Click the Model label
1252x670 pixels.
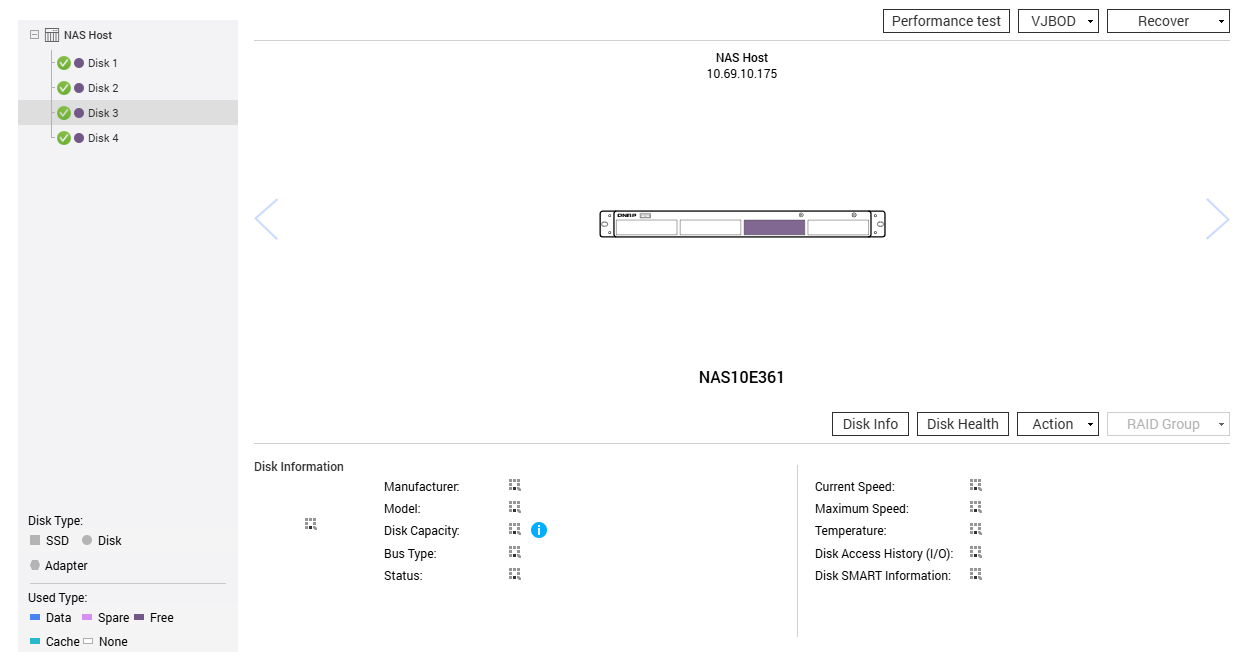click(402, 509)
